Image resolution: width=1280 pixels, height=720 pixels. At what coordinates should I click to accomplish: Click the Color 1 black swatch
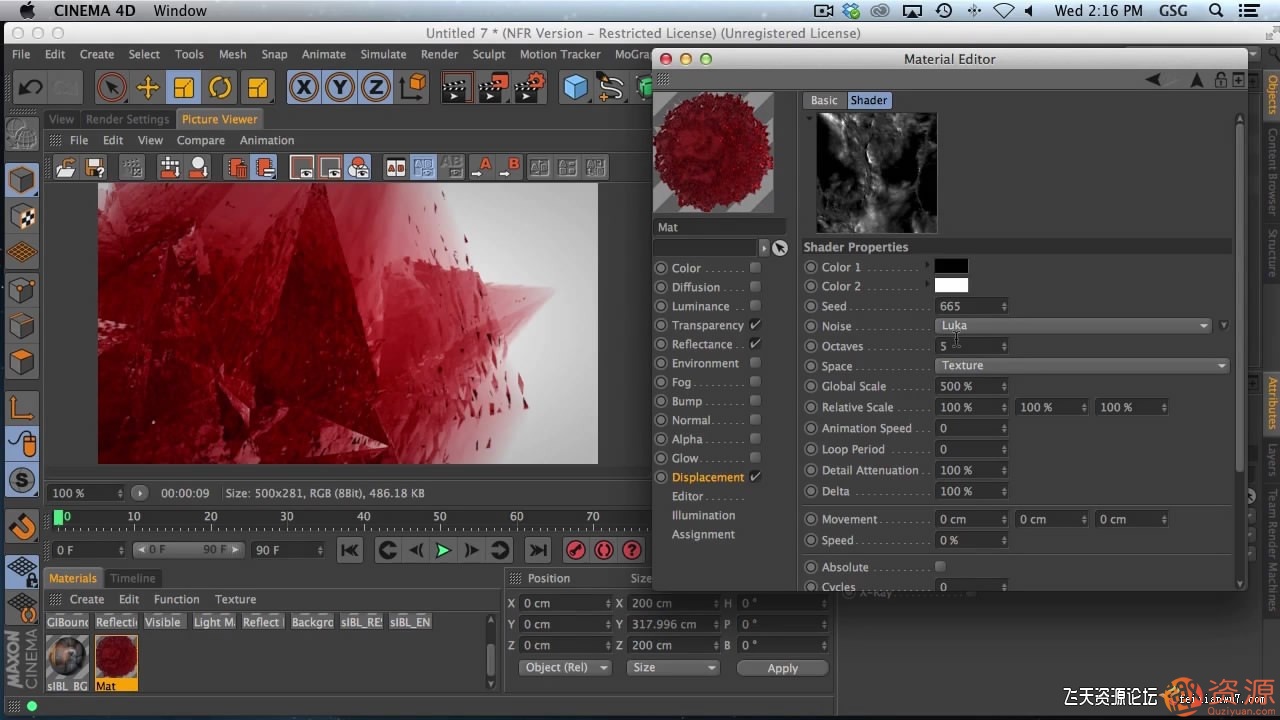[951, 266]
